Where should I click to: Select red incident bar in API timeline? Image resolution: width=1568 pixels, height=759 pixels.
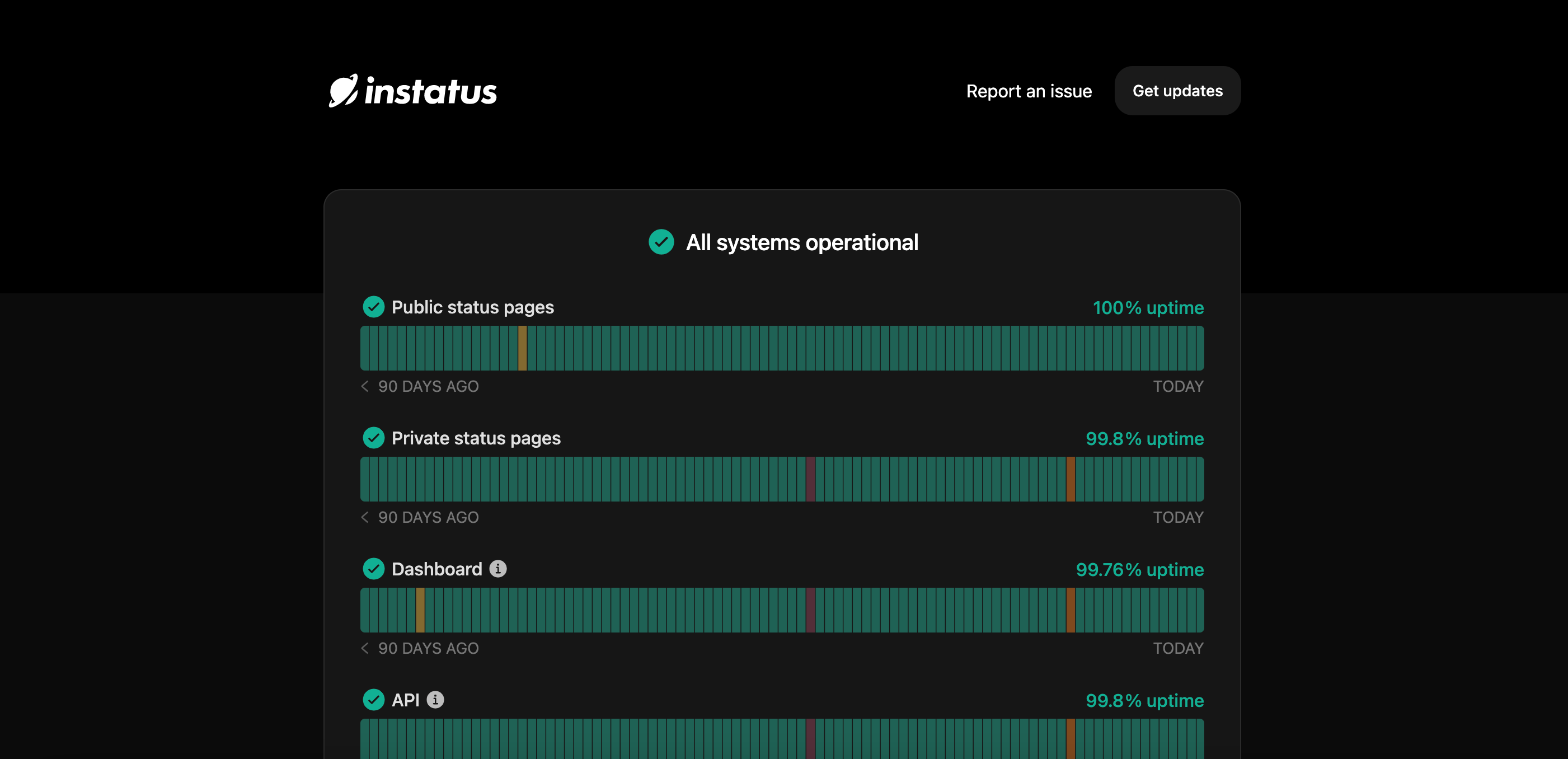click(x=810, y=739)
